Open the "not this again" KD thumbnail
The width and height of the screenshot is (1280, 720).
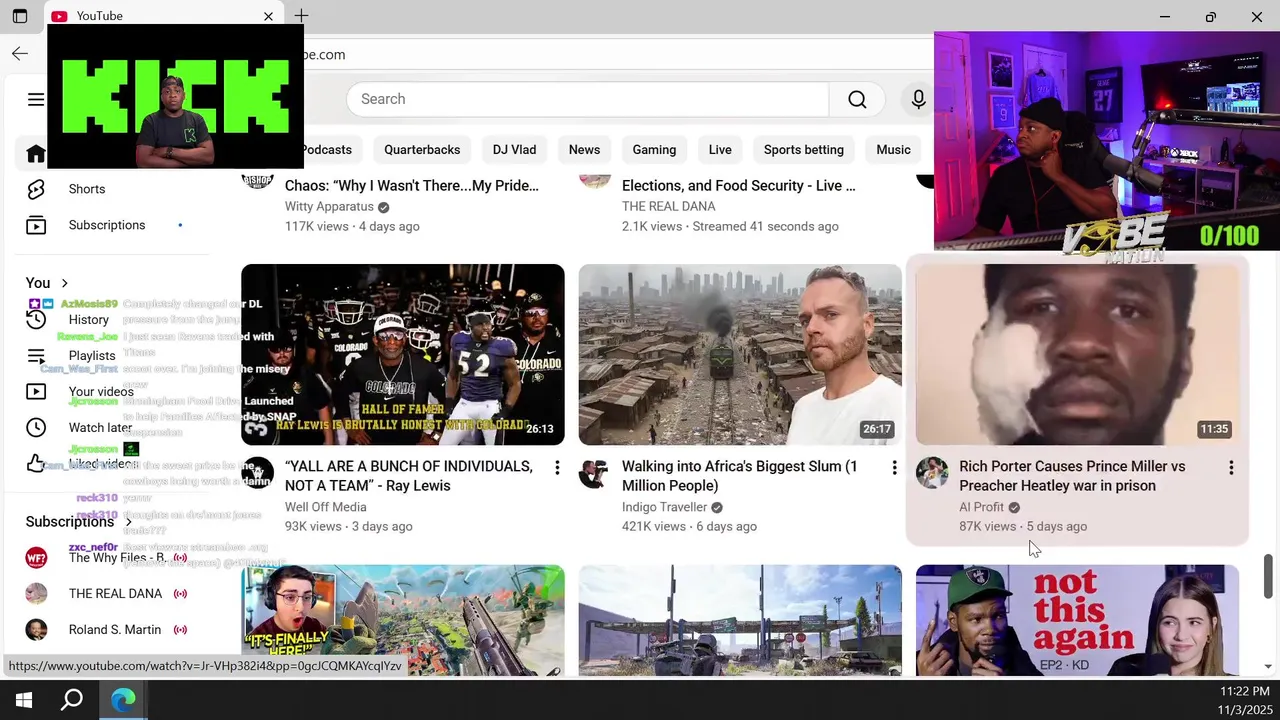(x=1077, y=621)
